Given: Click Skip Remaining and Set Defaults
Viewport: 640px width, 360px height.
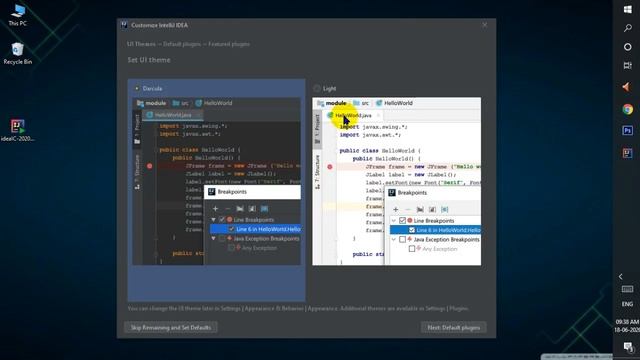Looking at the screenshot, I should coord(171,327).
